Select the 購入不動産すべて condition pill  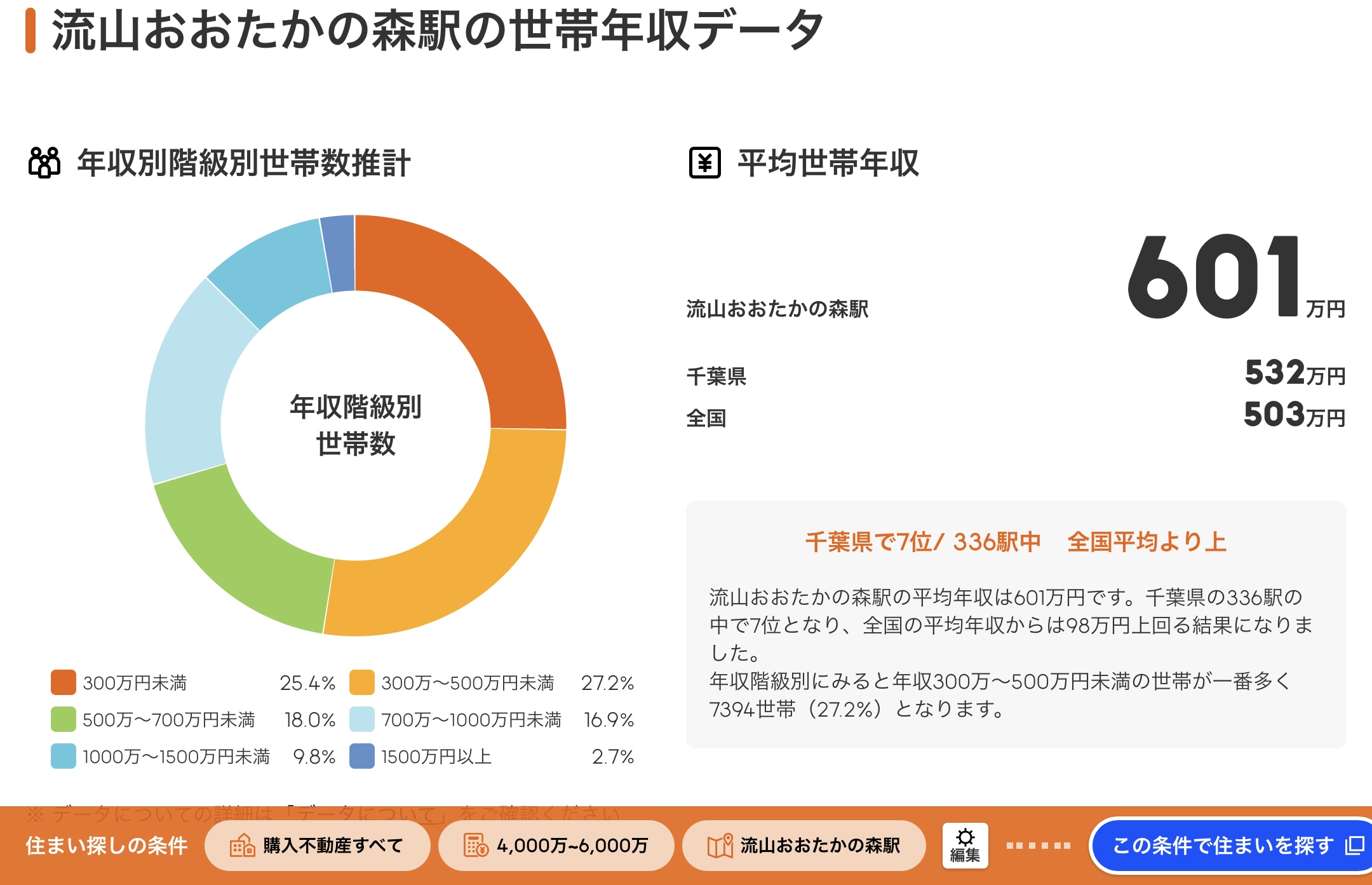coord(318,846)
